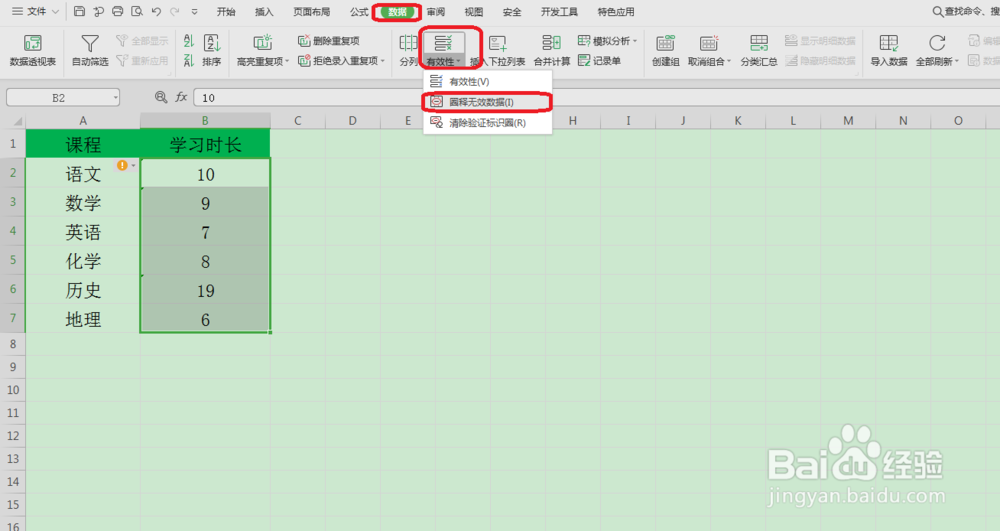The image size is (1000, 531).
Task: Choose 圈释无效数据(I) menu entry
Action: 487,102
